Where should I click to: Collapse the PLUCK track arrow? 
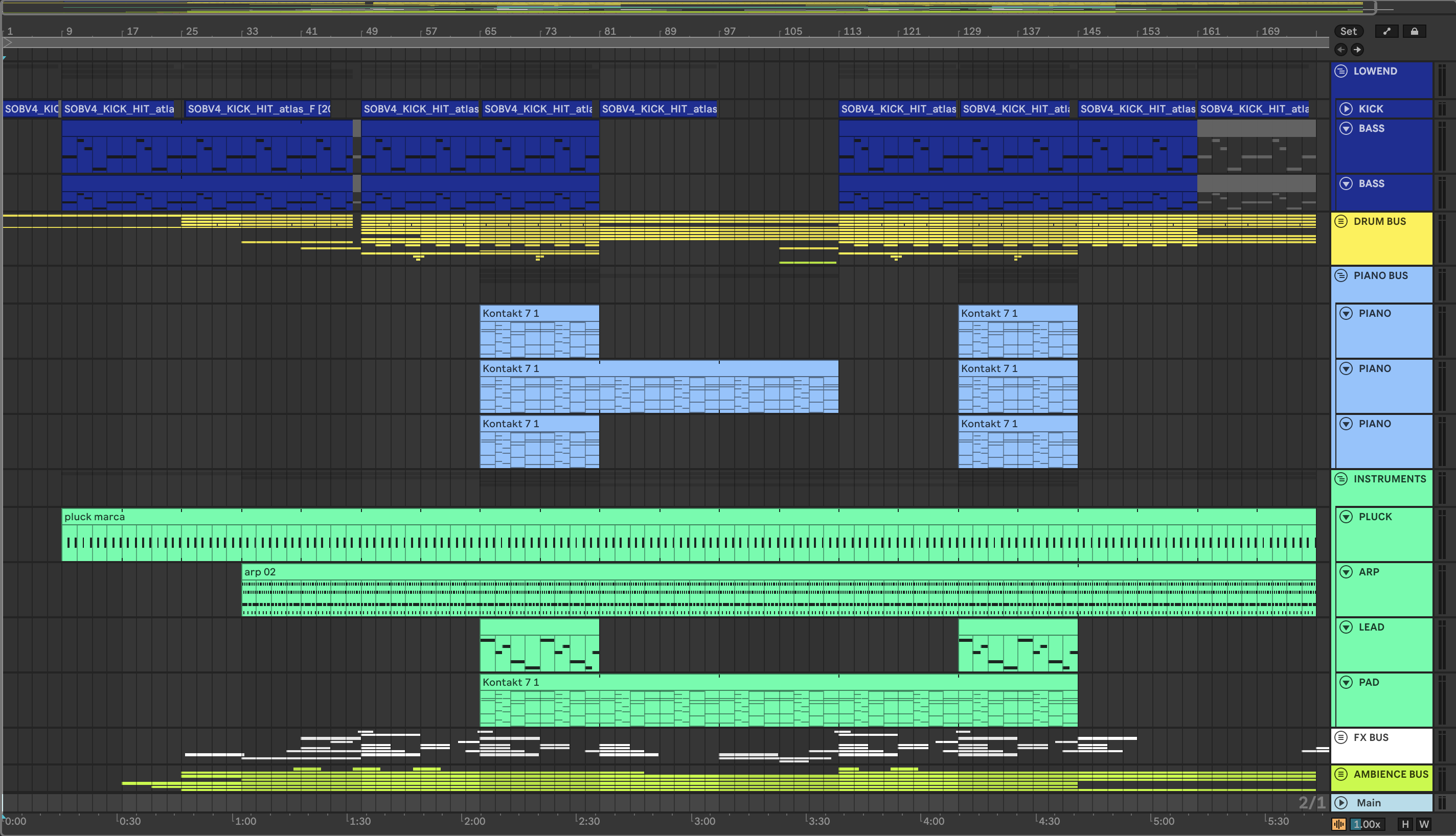click(x=1346, y=517)
